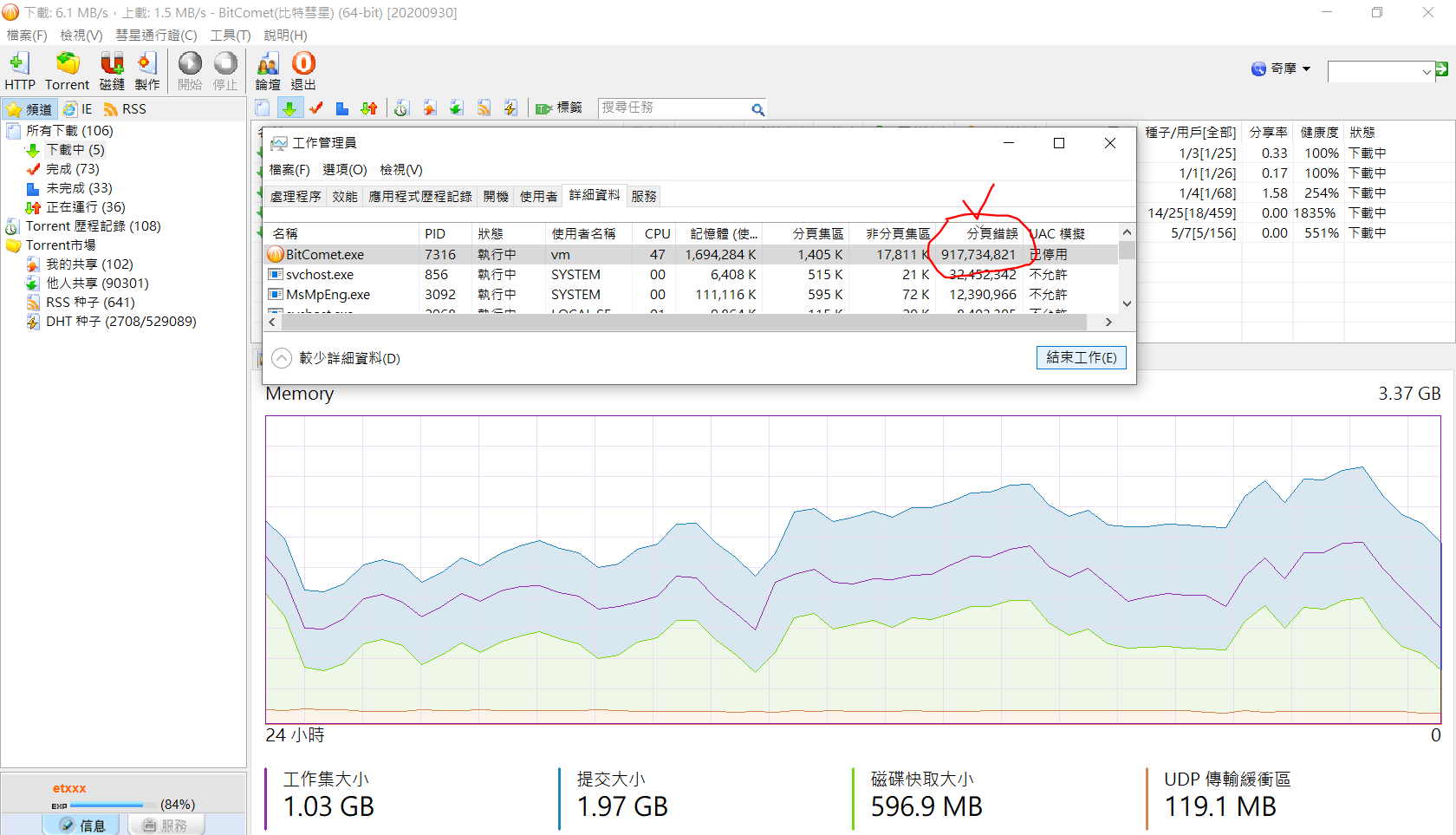1456x835 pixels.
Task: Click in the 搜尋任務 search field
Action: (673, 108)
